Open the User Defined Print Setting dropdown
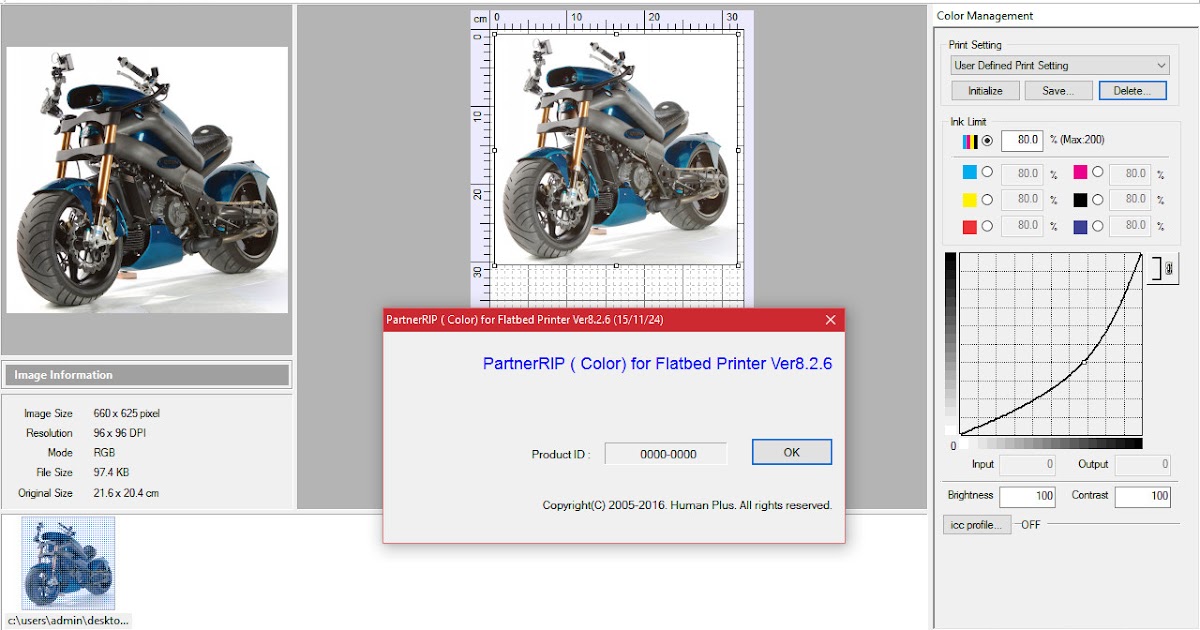 pyautogui.click(x=1060, y=65)
